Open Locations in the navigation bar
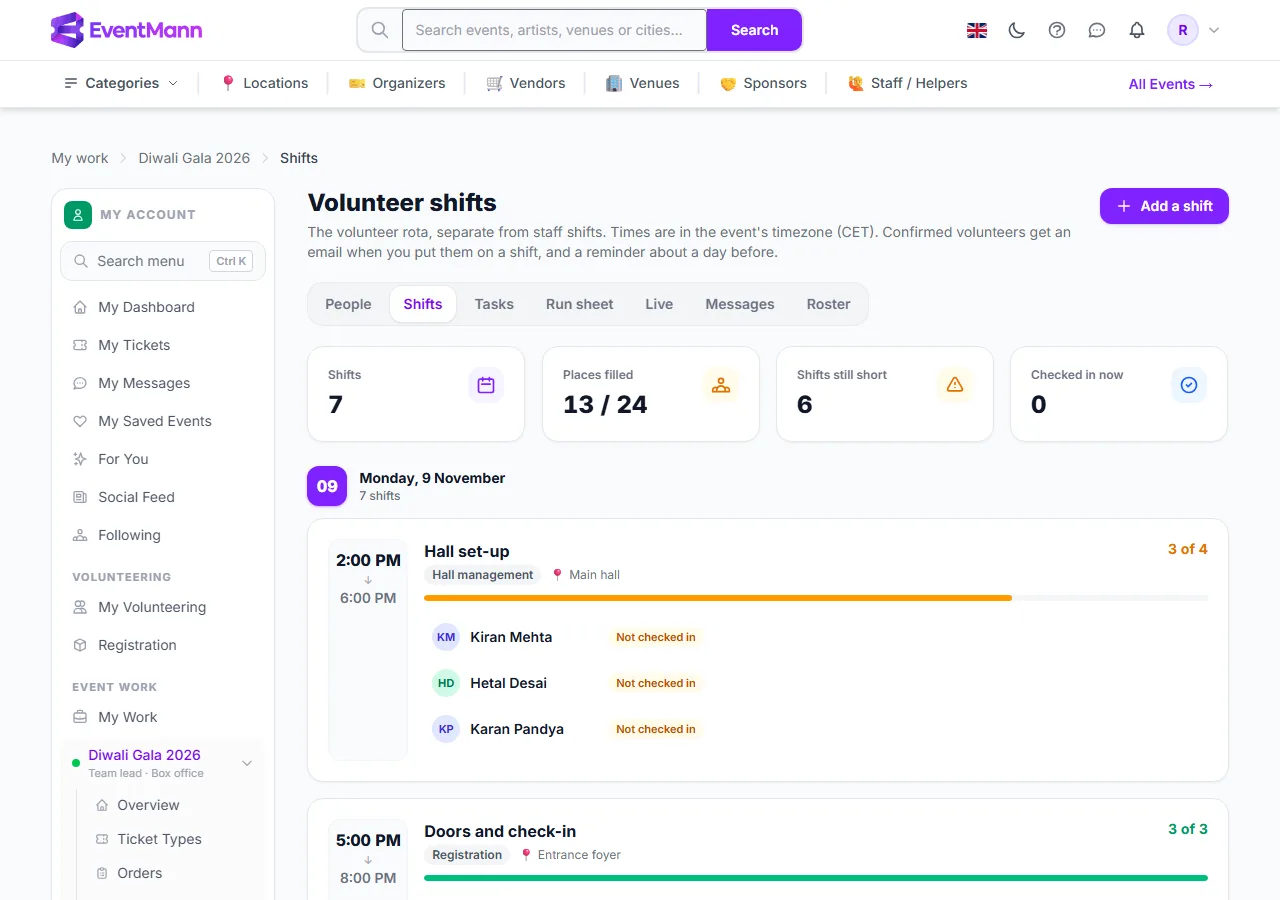 pyautogui.click(x=264, y=83)
